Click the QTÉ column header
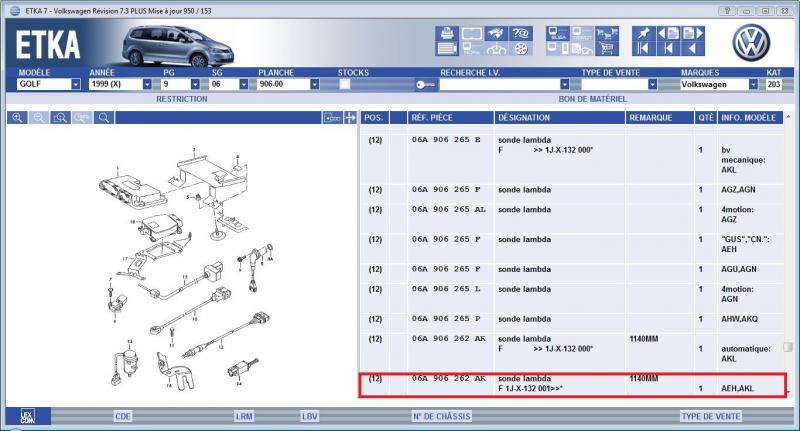Image resolution: width=800 pixels, height=431 pixels. click(706, 118)
